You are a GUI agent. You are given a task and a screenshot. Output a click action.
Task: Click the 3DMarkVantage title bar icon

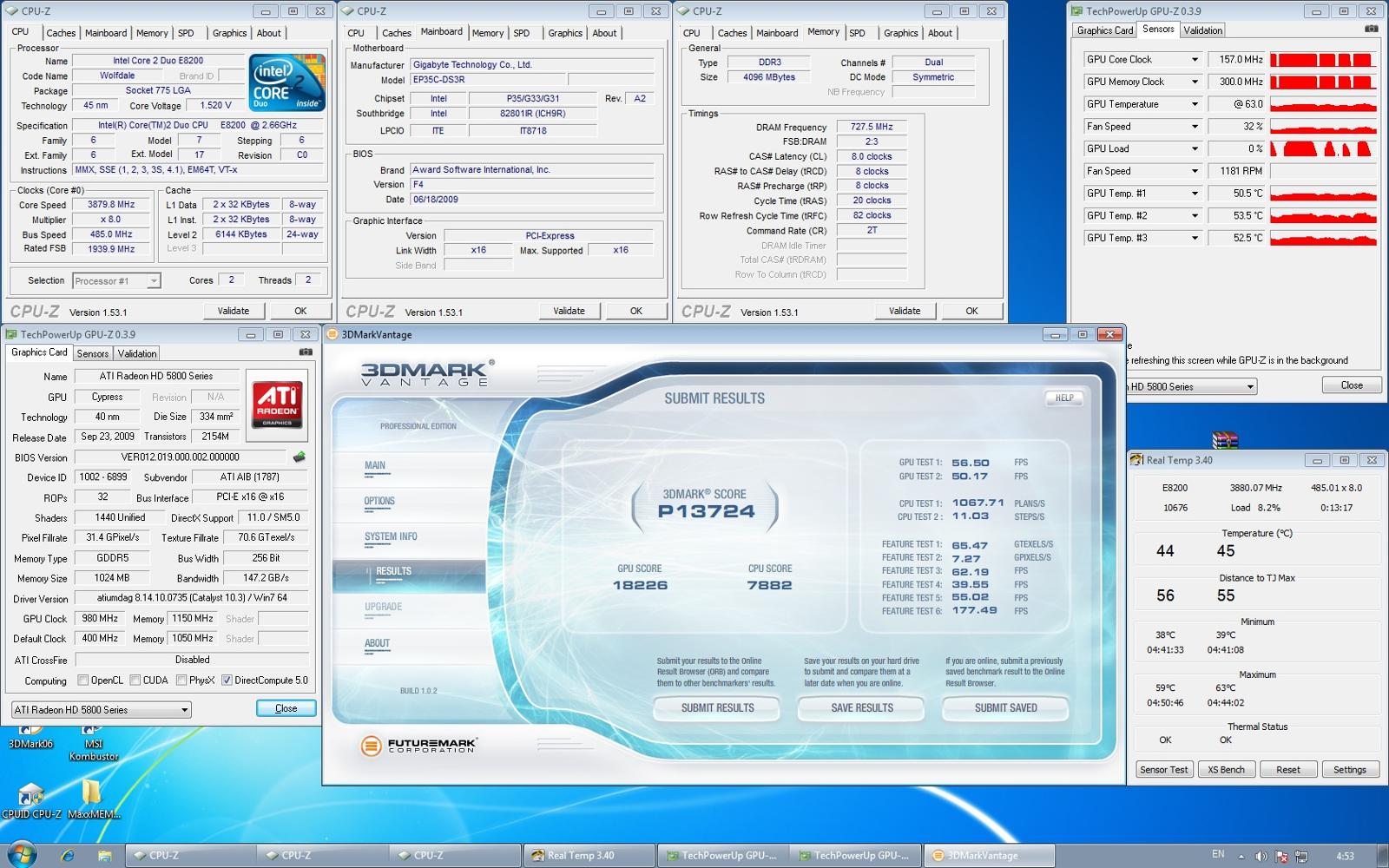click(x=332, y=334)
